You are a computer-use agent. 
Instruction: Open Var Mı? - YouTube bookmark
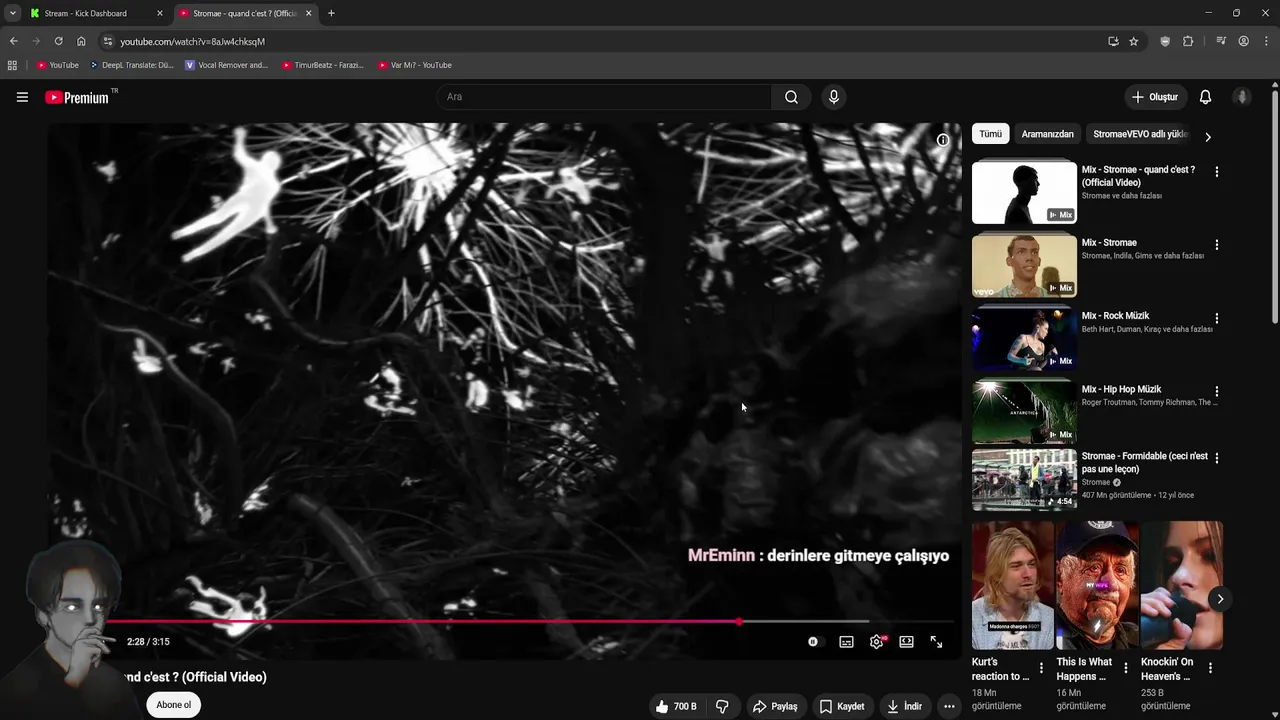[x=415, y=65]
